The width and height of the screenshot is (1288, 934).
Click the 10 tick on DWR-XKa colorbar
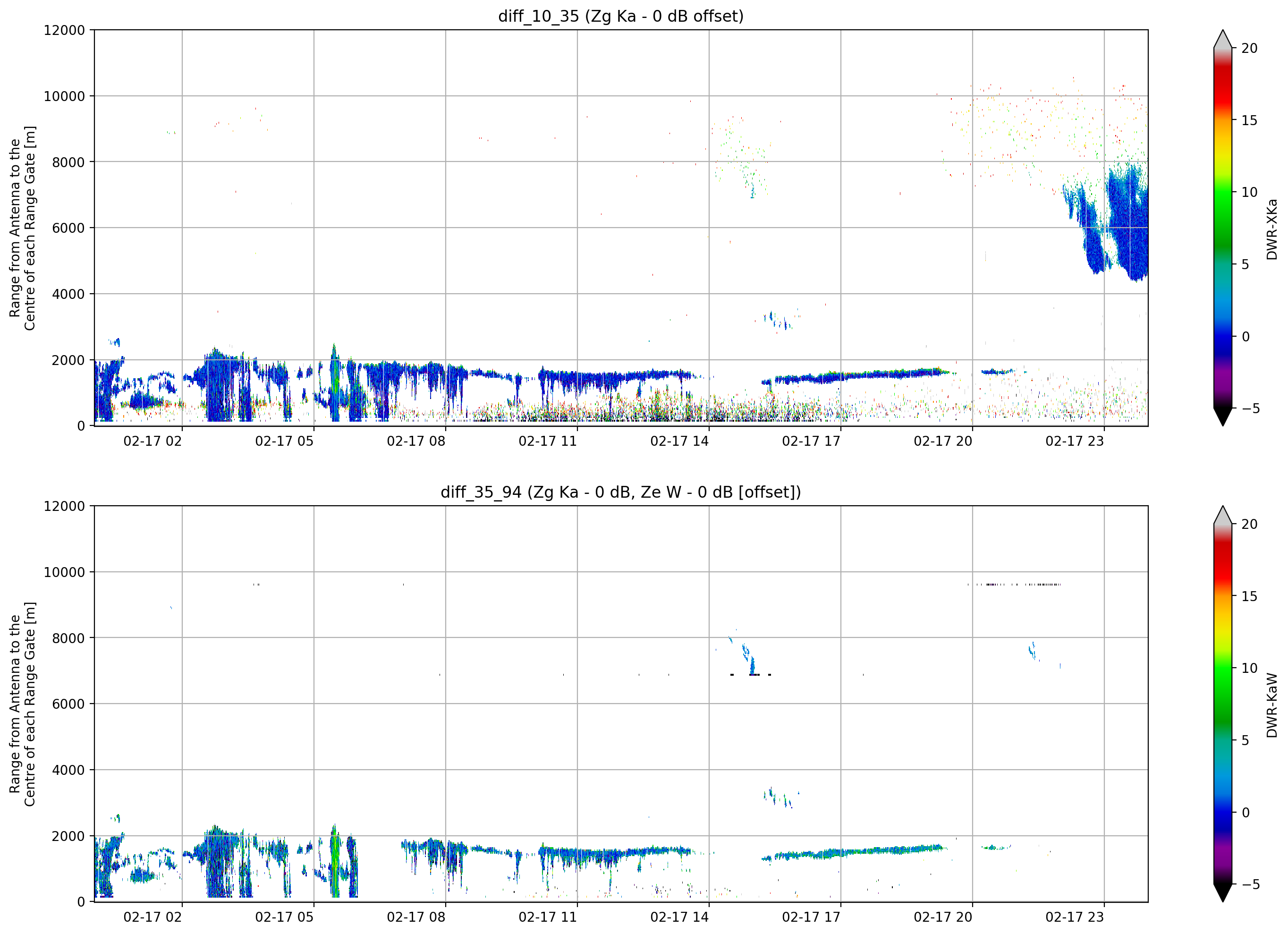pyautogui.click(x=1249, y=193)
